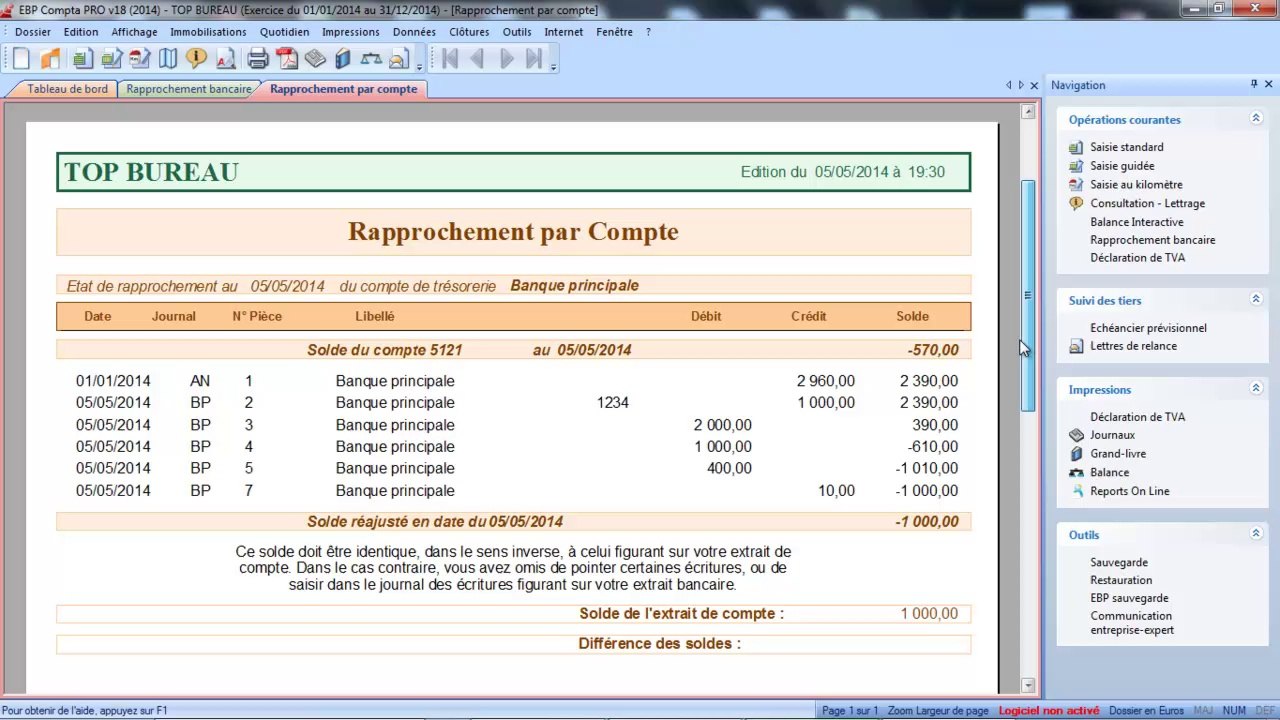Click the Sauvegarde link under Outils
Viewport: 1280px width, 720px height.
(1119, 563)
